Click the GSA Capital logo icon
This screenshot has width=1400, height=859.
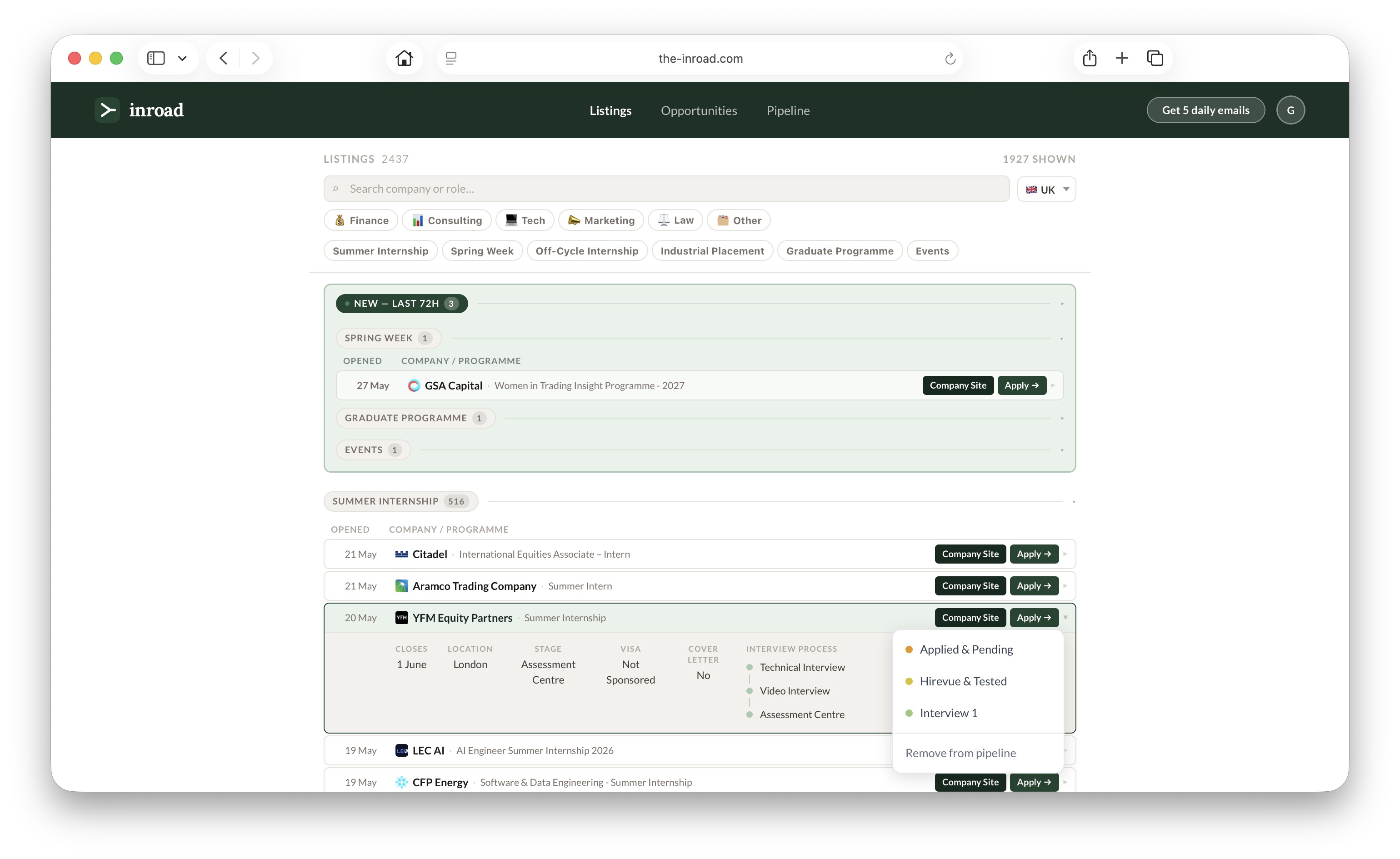(414, 385)
